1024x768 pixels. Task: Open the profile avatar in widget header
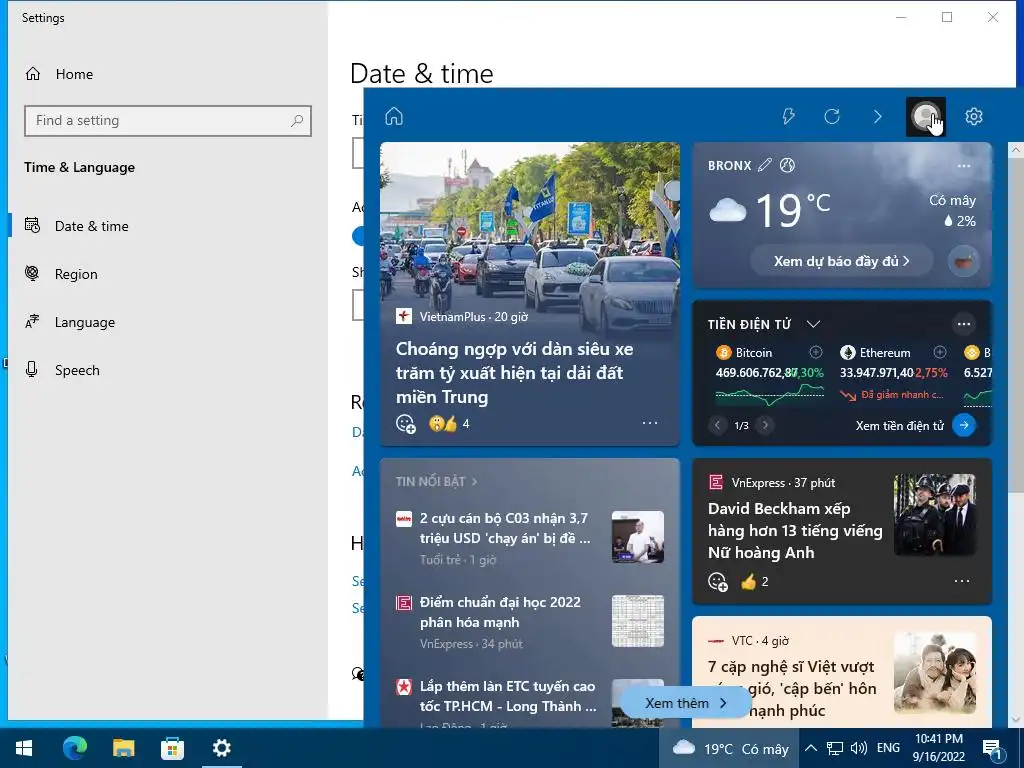click(925, 116)
